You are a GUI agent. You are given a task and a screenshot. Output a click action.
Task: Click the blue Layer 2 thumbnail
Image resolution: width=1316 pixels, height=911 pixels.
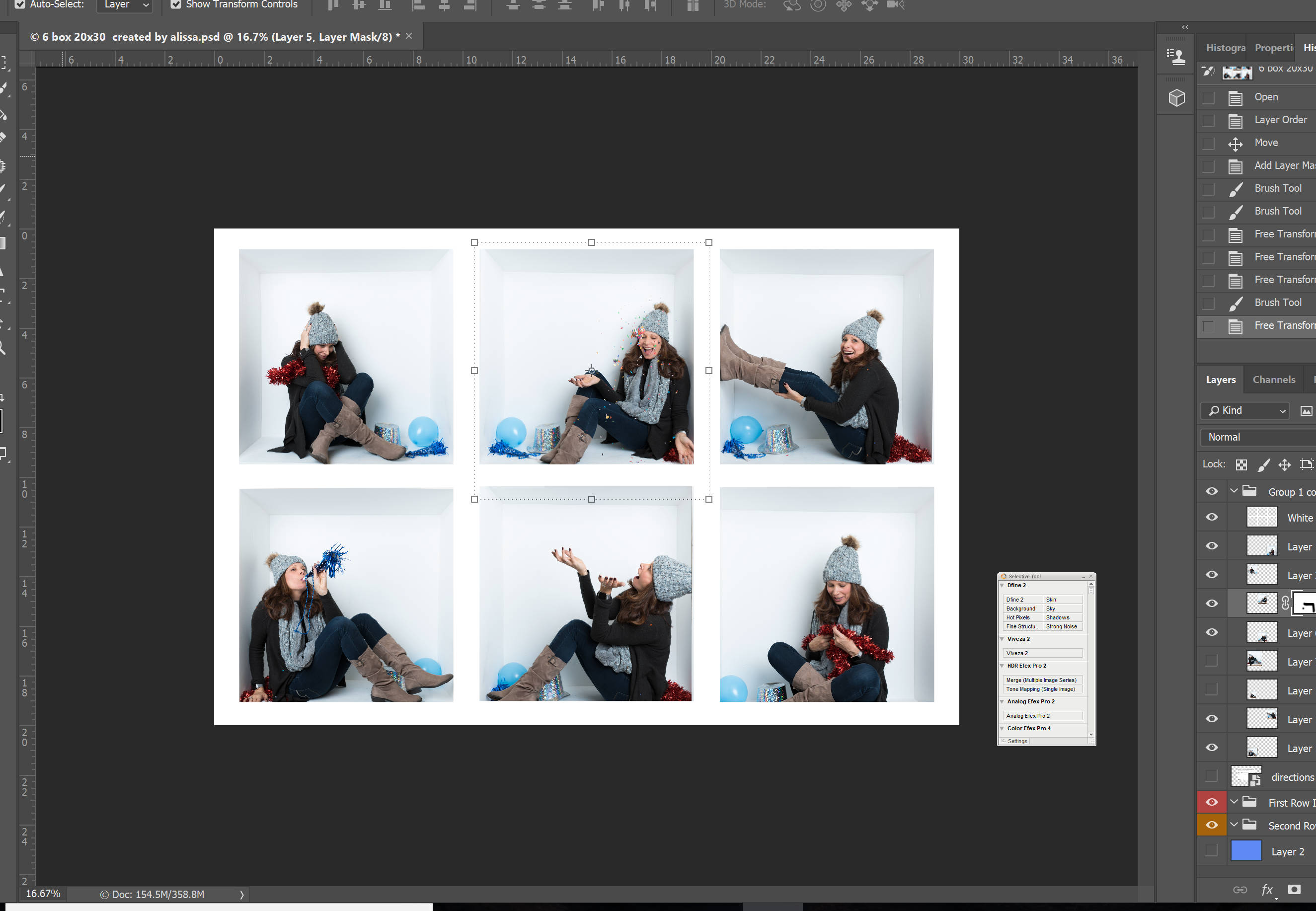(1246, 850)
